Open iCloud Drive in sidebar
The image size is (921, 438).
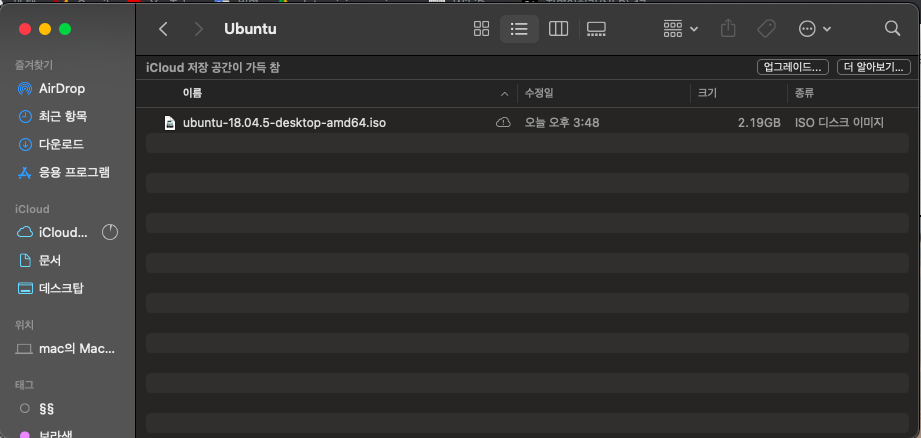(x=63, y=233)
